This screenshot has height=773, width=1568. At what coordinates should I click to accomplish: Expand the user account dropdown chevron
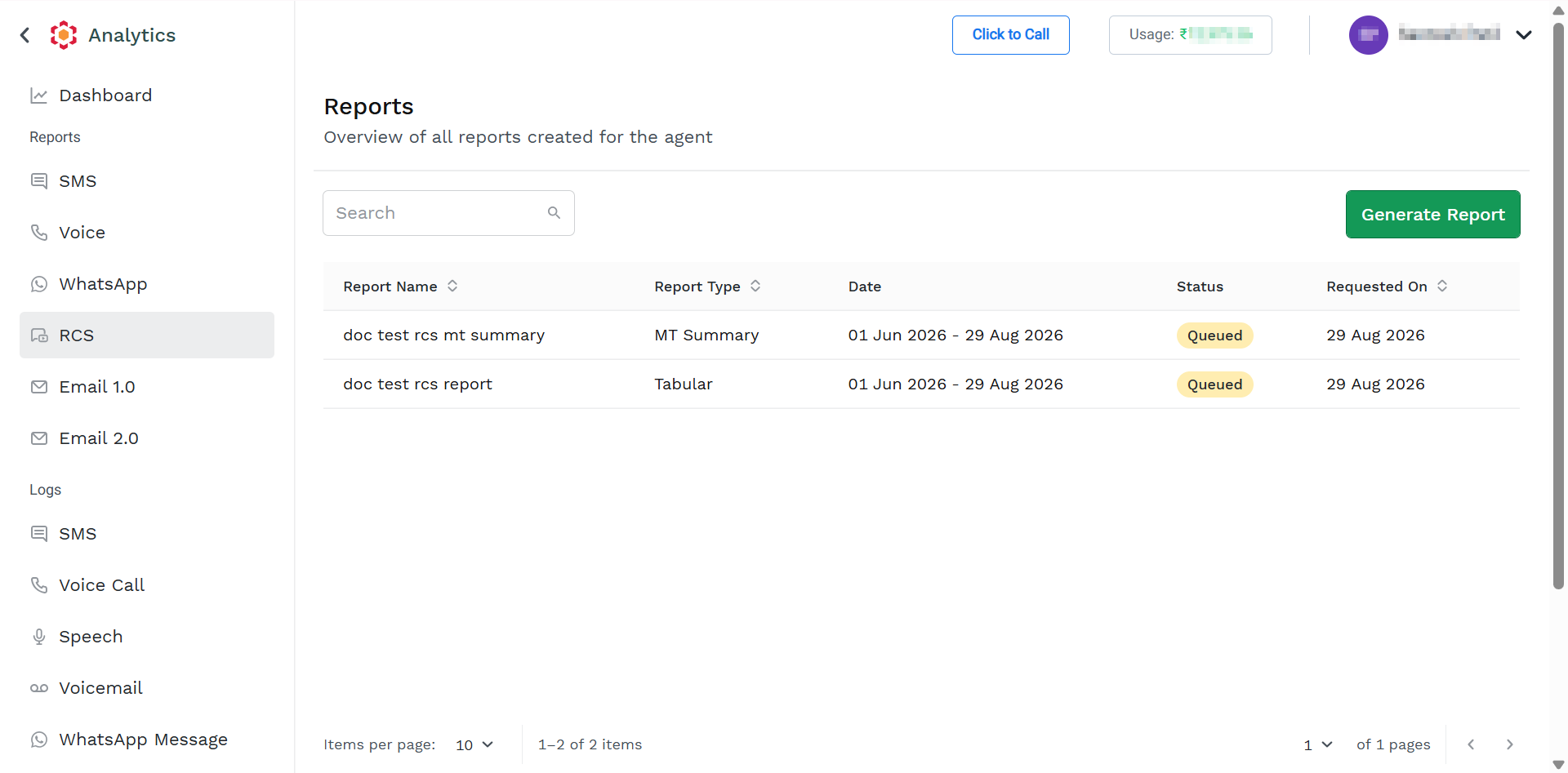tap(1524, 35)
